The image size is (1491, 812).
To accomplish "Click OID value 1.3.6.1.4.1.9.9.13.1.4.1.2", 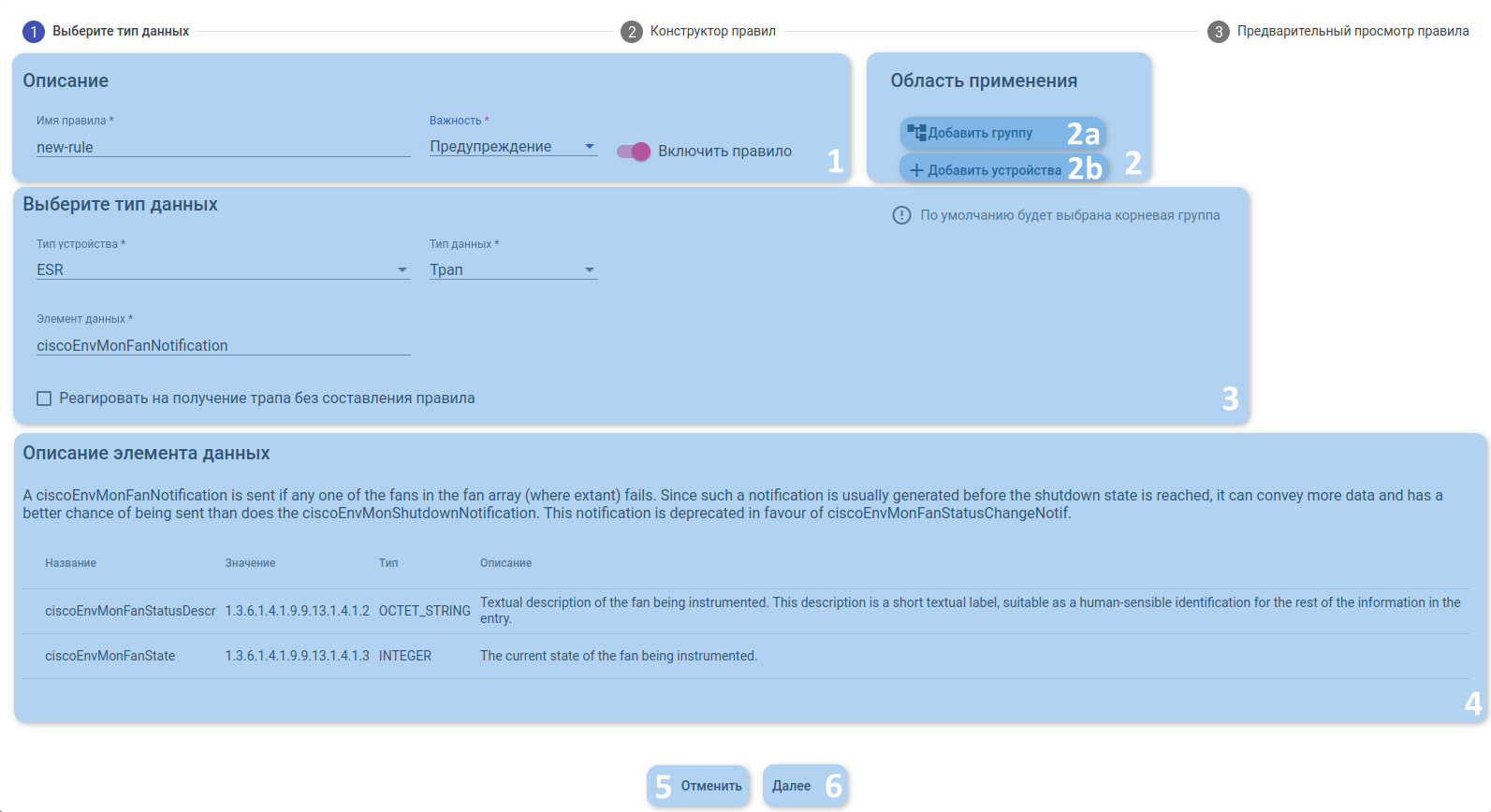I will click(297, 611).
